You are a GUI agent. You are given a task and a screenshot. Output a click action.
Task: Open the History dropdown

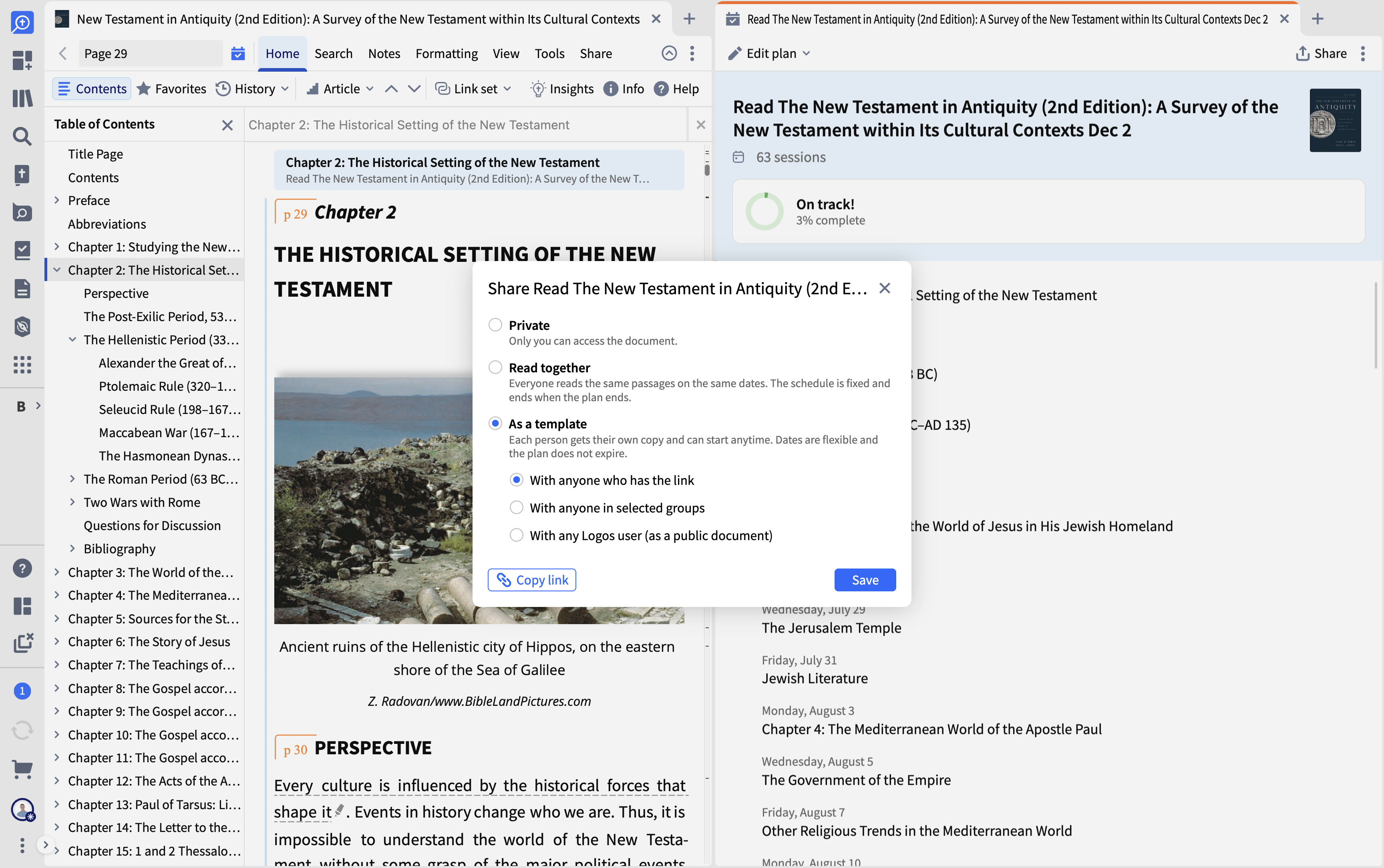[x=252, y=89]
